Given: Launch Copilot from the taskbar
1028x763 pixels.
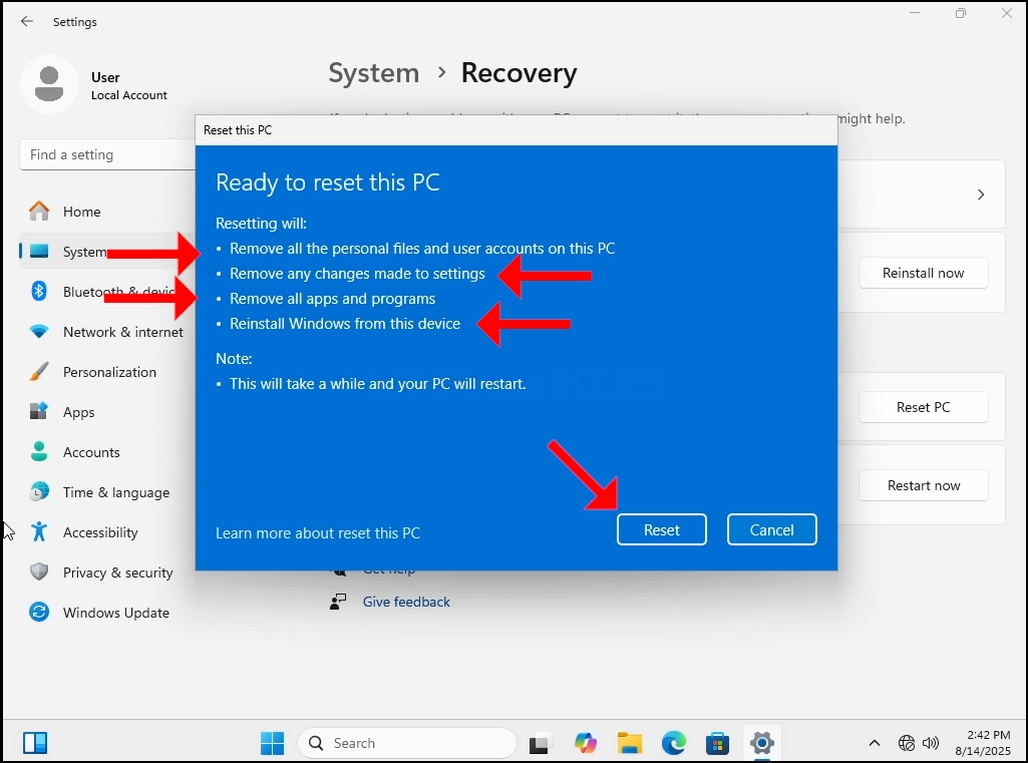Looking at the screenshot, I should [585, 743].
